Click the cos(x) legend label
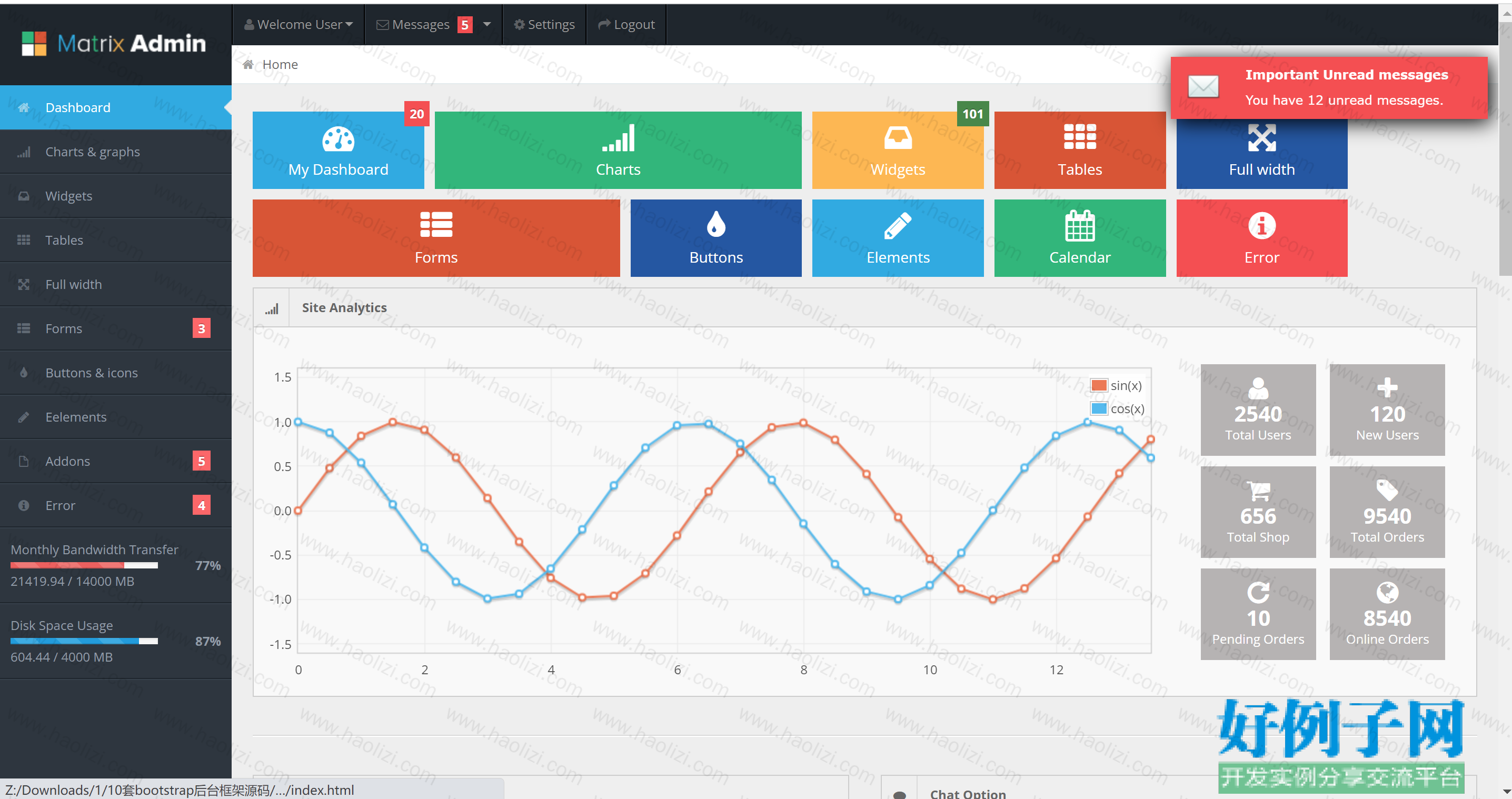 (x=1127, y=409)
